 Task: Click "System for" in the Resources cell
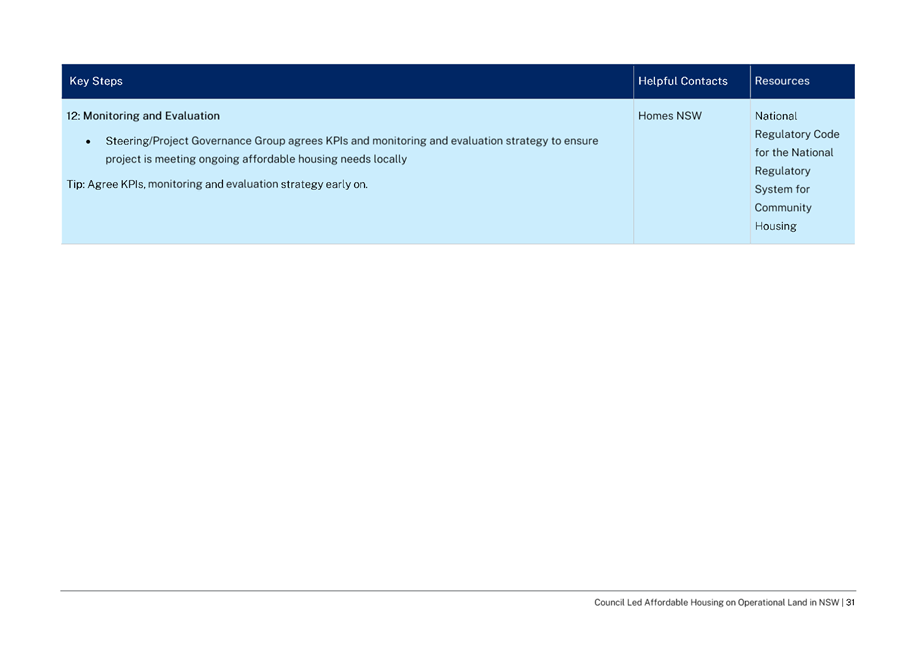pos(782,189)
